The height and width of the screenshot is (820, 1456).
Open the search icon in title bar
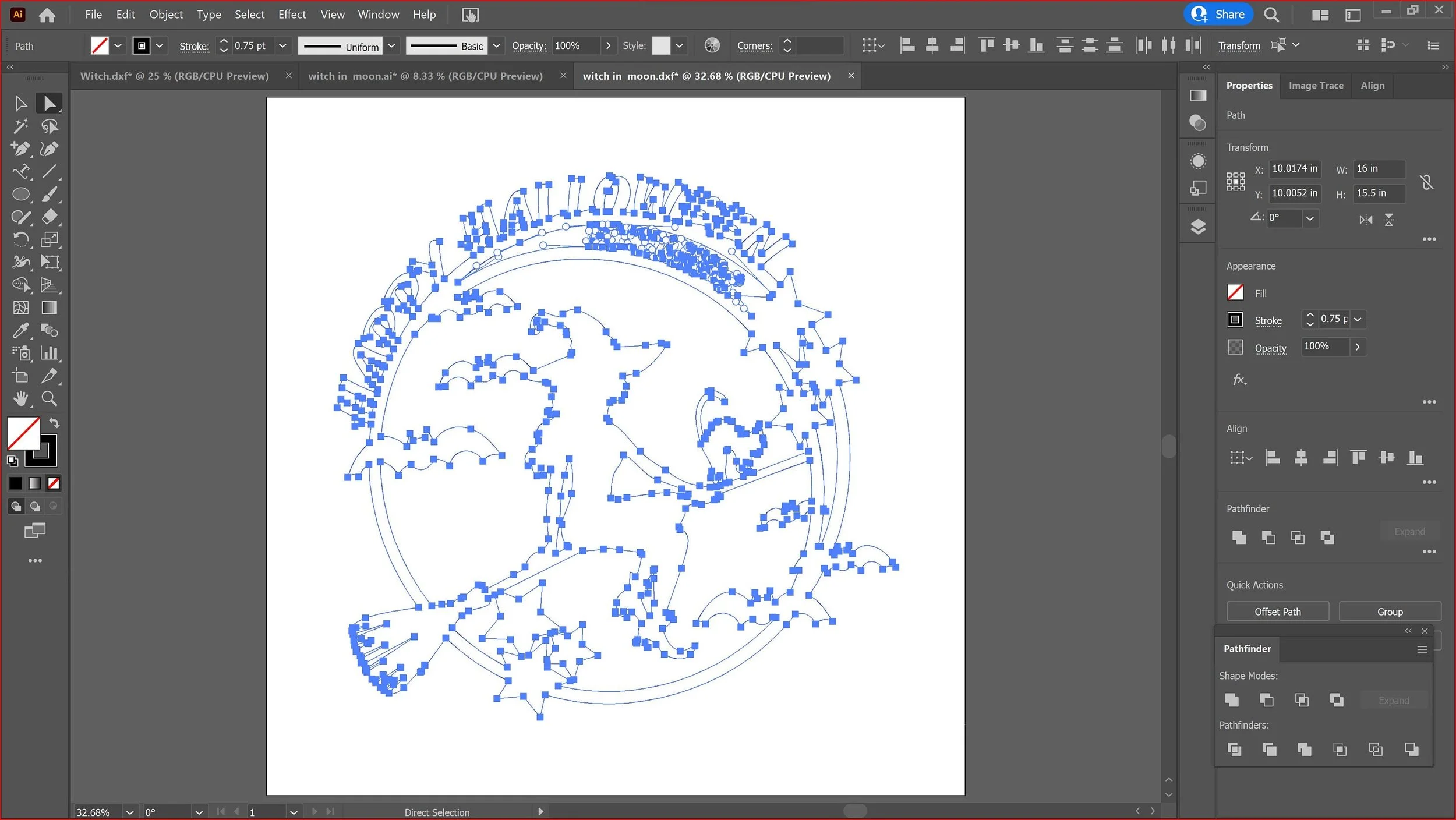(x=1271, y=15)
